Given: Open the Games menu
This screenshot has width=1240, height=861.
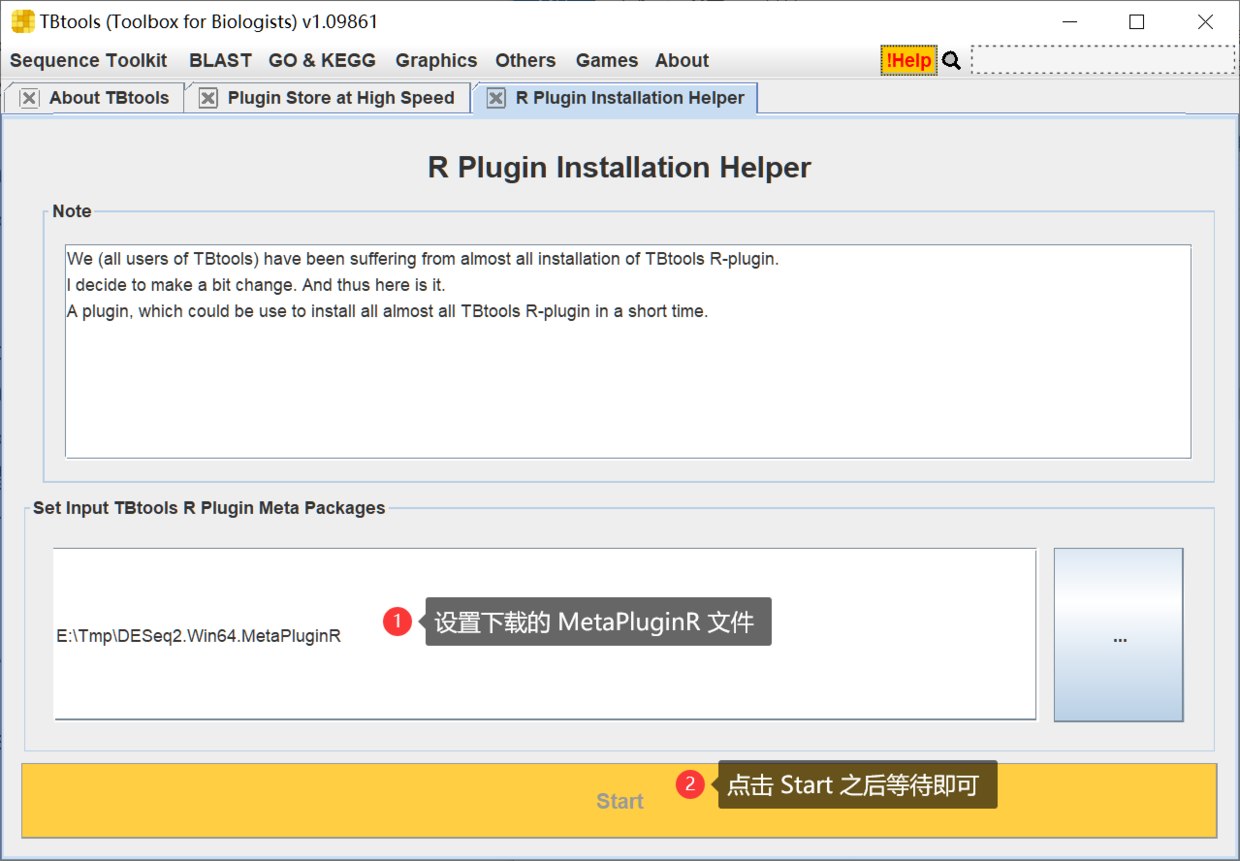Looking at the screenshot, I should (x=607, y=60).
